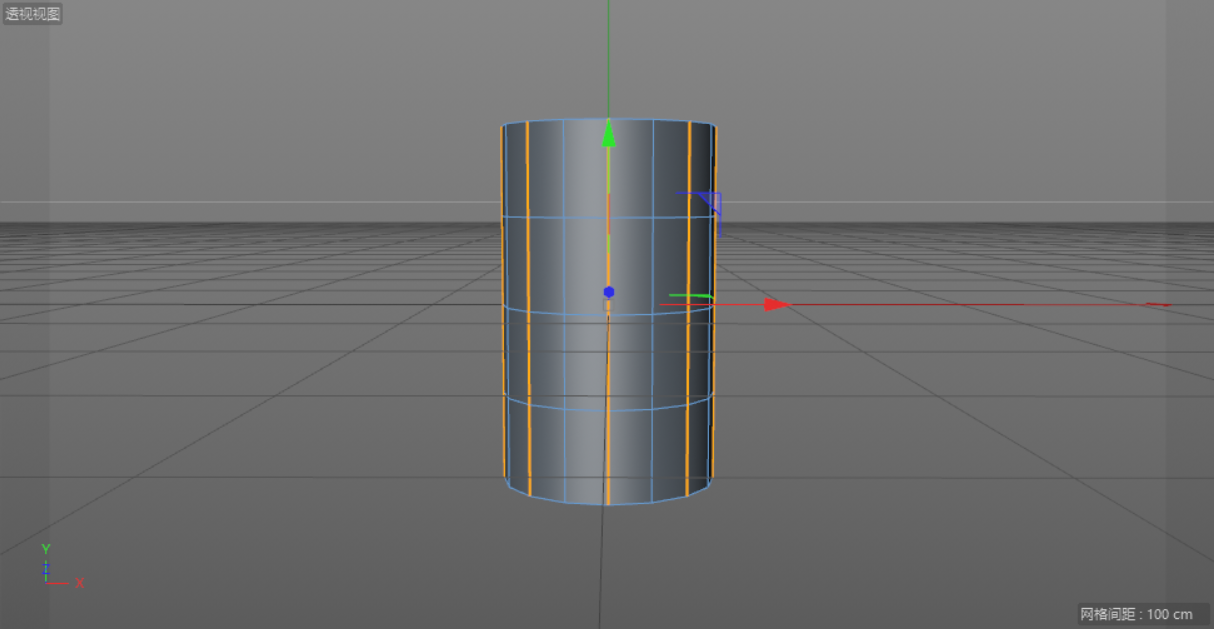
Task: Click the green Y-axis arrowhead of the gizmo
Action: click(x=607, y=133)
